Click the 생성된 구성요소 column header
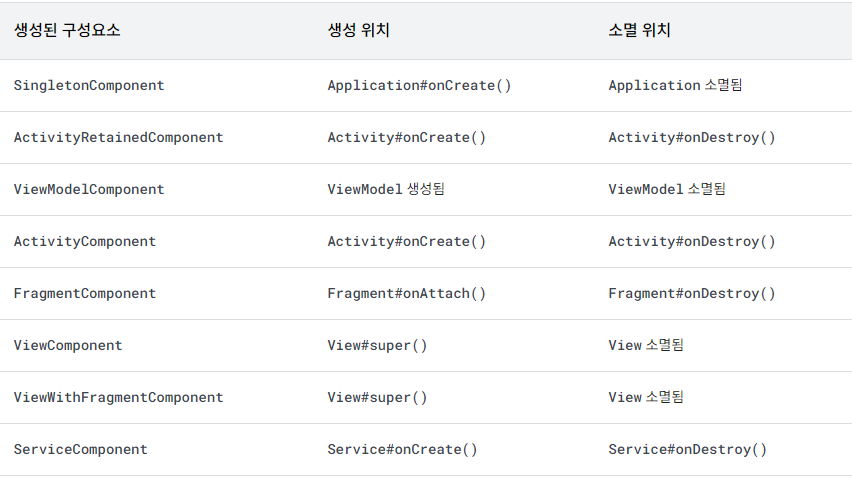The height and width of the screenshot is (478, 853). coord(67,30)
